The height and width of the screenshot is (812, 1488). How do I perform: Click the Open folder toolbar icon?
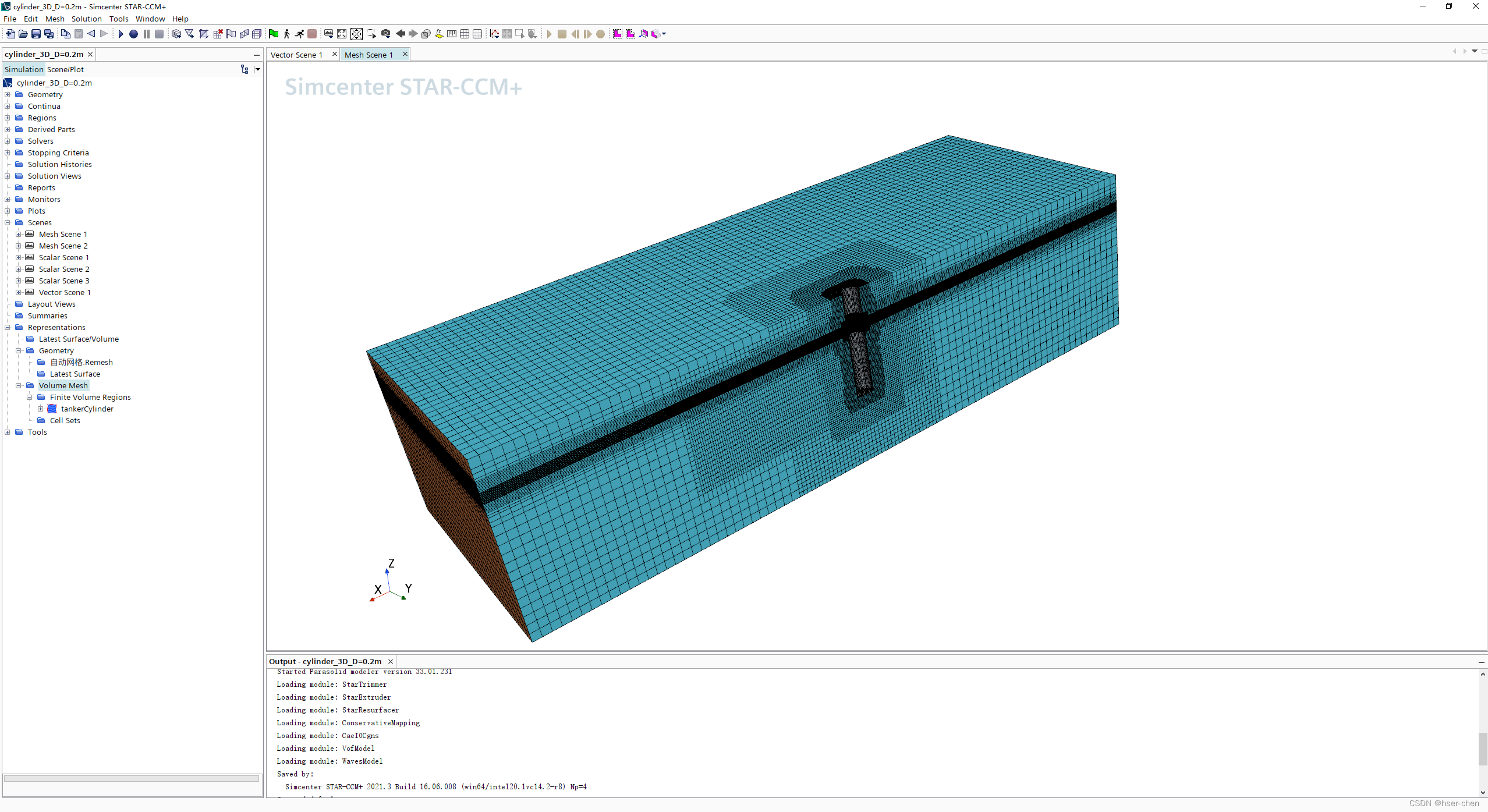[x=23, y=34]
